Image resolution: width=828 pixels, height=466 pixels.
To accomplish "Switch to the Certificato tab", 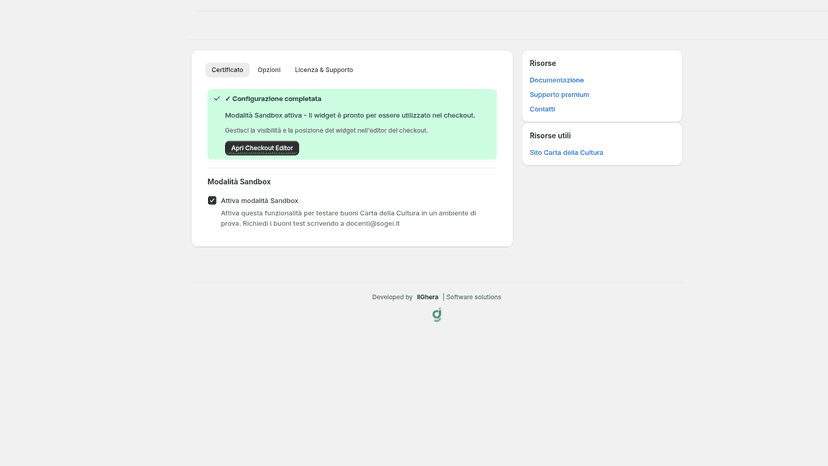I will [x=227, y=70].
